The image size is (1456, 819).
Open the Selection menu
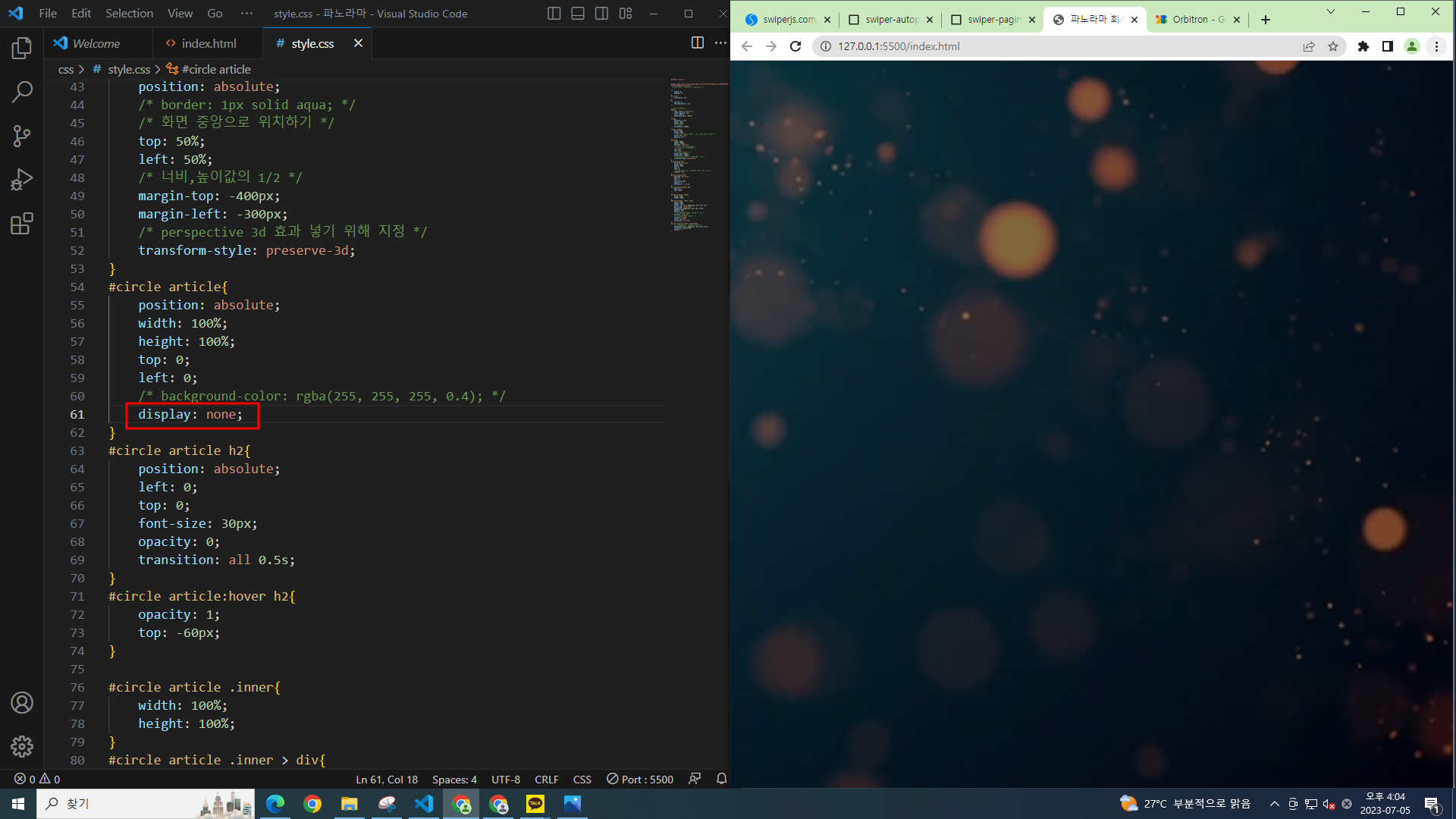pos(129,14)
